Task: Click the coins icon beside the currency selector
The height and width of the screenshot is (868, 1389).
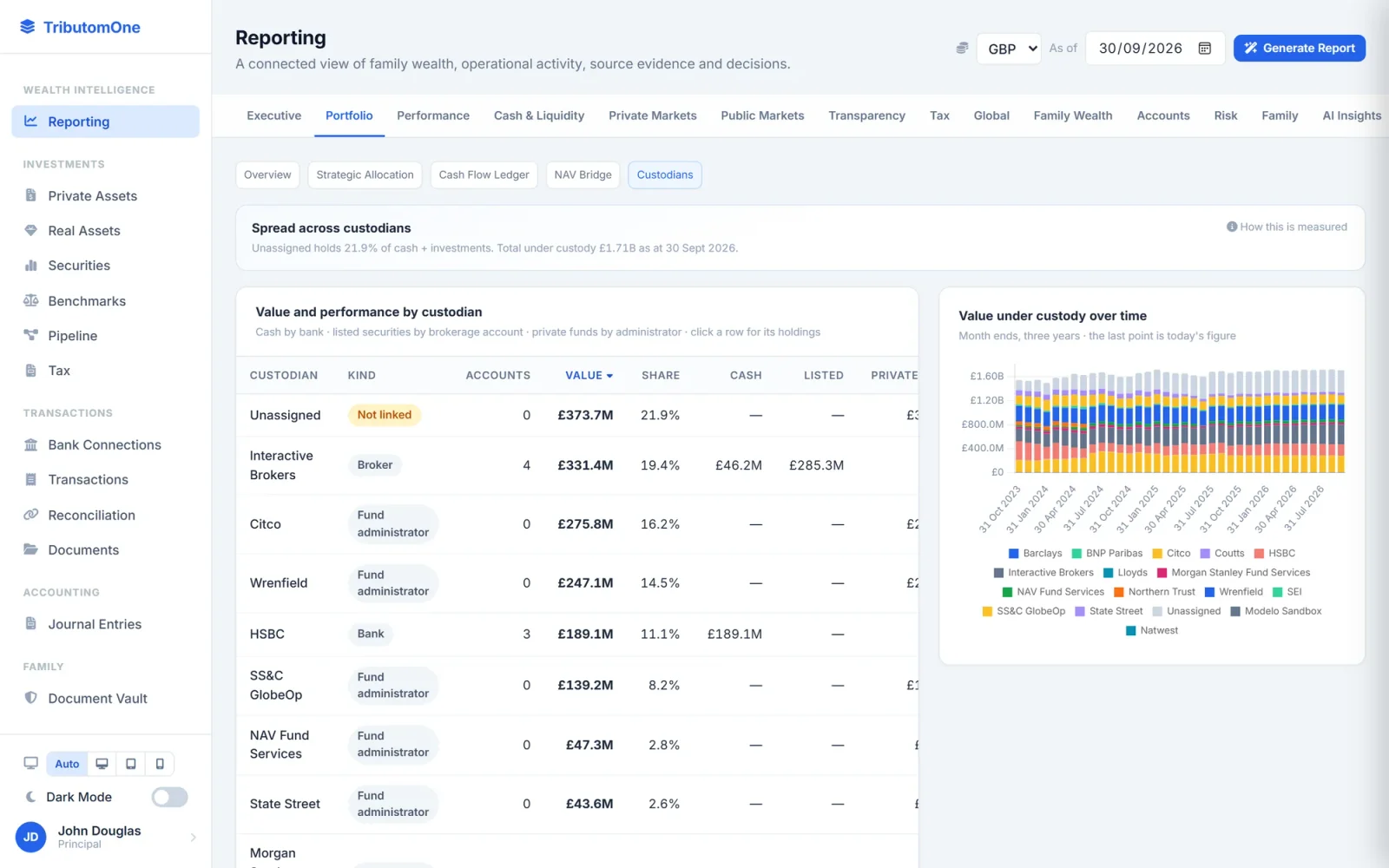Action: [962, 49]
